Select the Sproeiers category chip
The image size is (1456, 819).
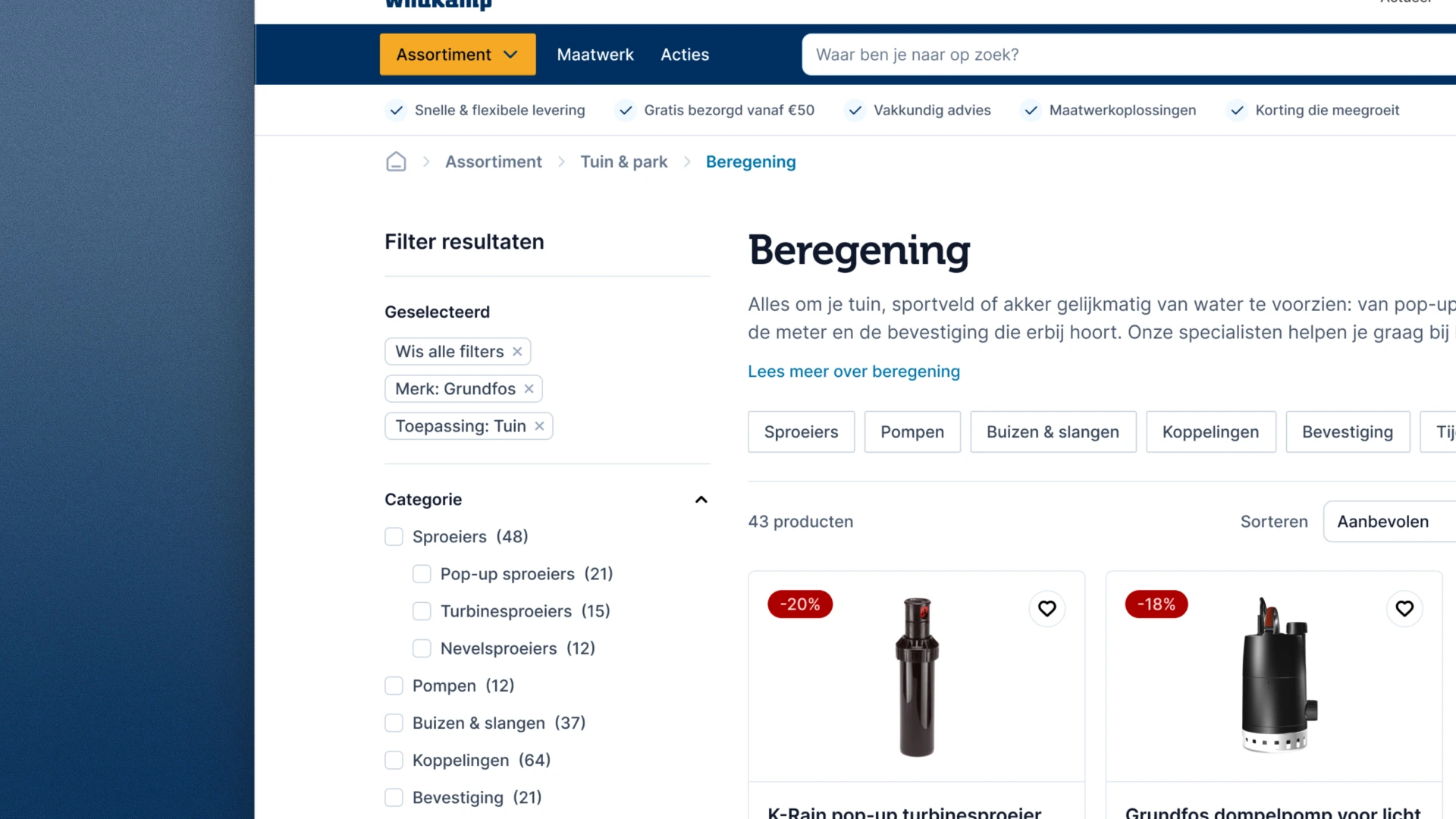coord(801,432)
